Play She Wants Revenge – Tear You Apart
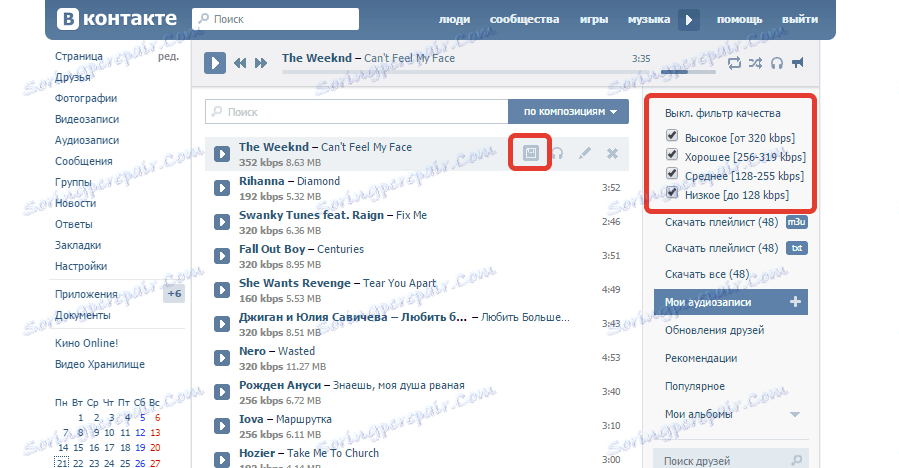899x468 pixels. pyautogui.click(x=222, y=290)
